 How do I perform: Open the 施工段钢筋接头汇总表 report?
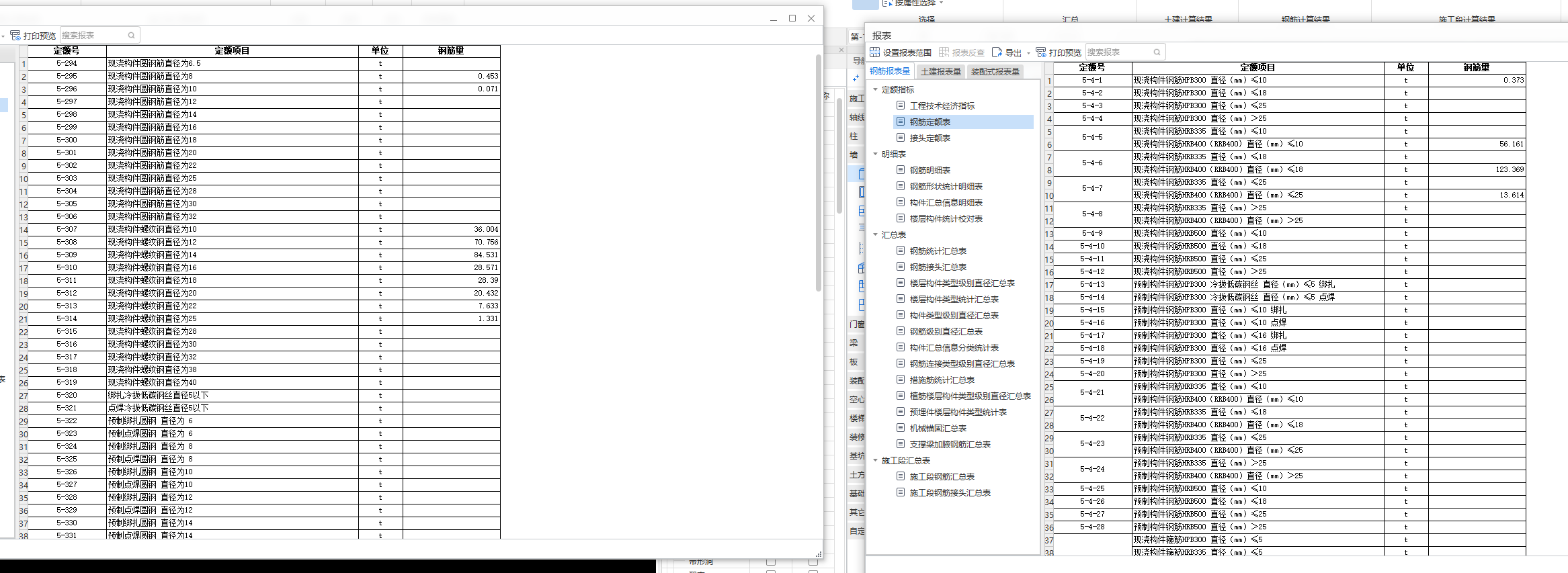pyautogui.click(x=950, y=493)
